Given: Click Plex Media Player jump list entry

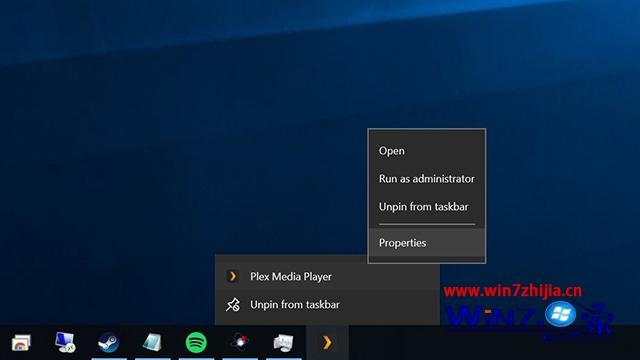Looking at the screenshot, I should (x=327, y=277).
